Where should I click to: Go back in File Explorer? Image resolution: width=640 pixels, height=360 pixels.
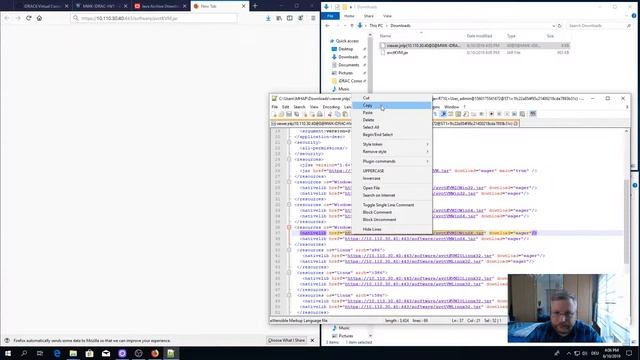click(327, 26)
